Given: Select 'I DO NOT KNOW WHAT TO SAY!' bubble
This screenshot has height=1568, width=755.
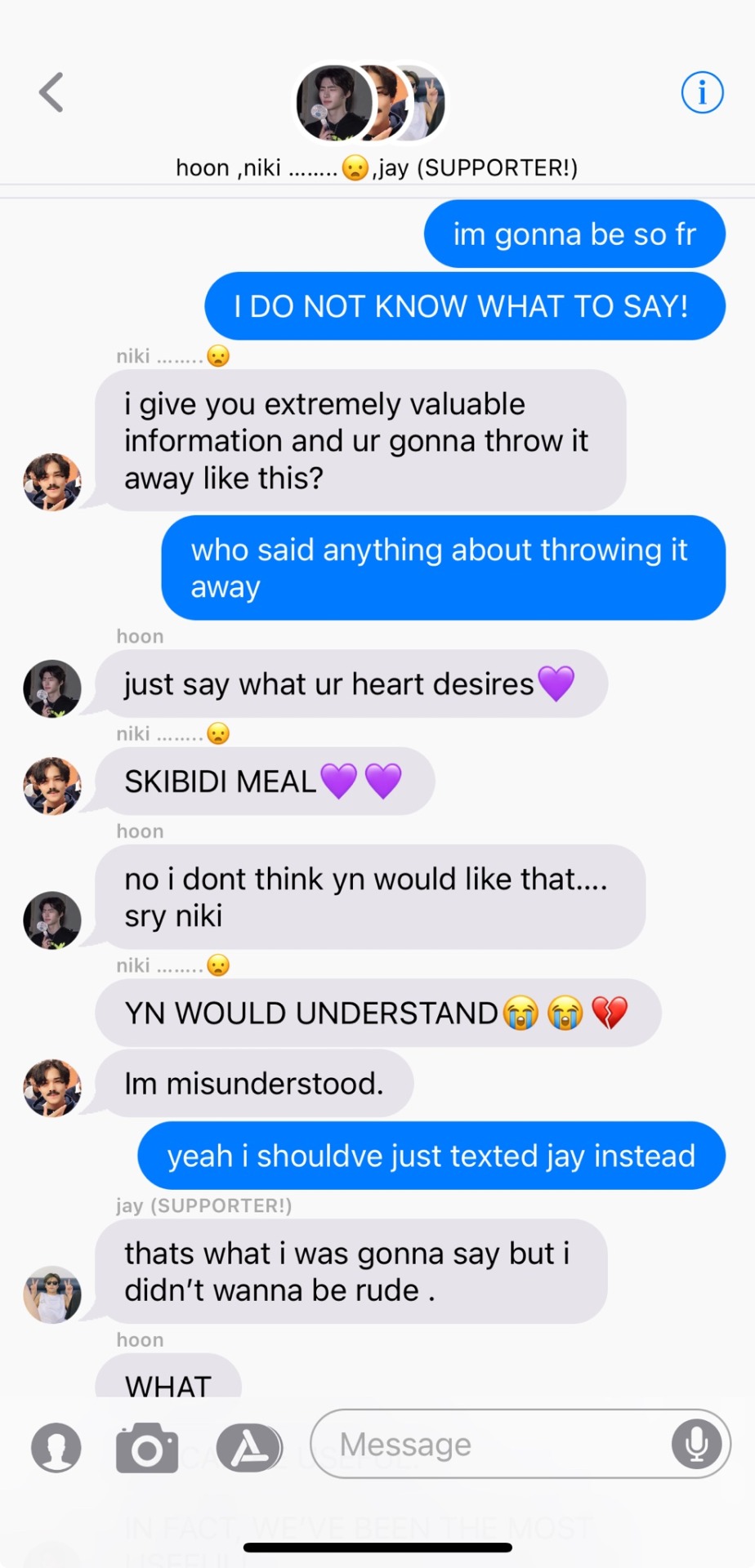Looking at the screenshot, I should click(465, 306).
